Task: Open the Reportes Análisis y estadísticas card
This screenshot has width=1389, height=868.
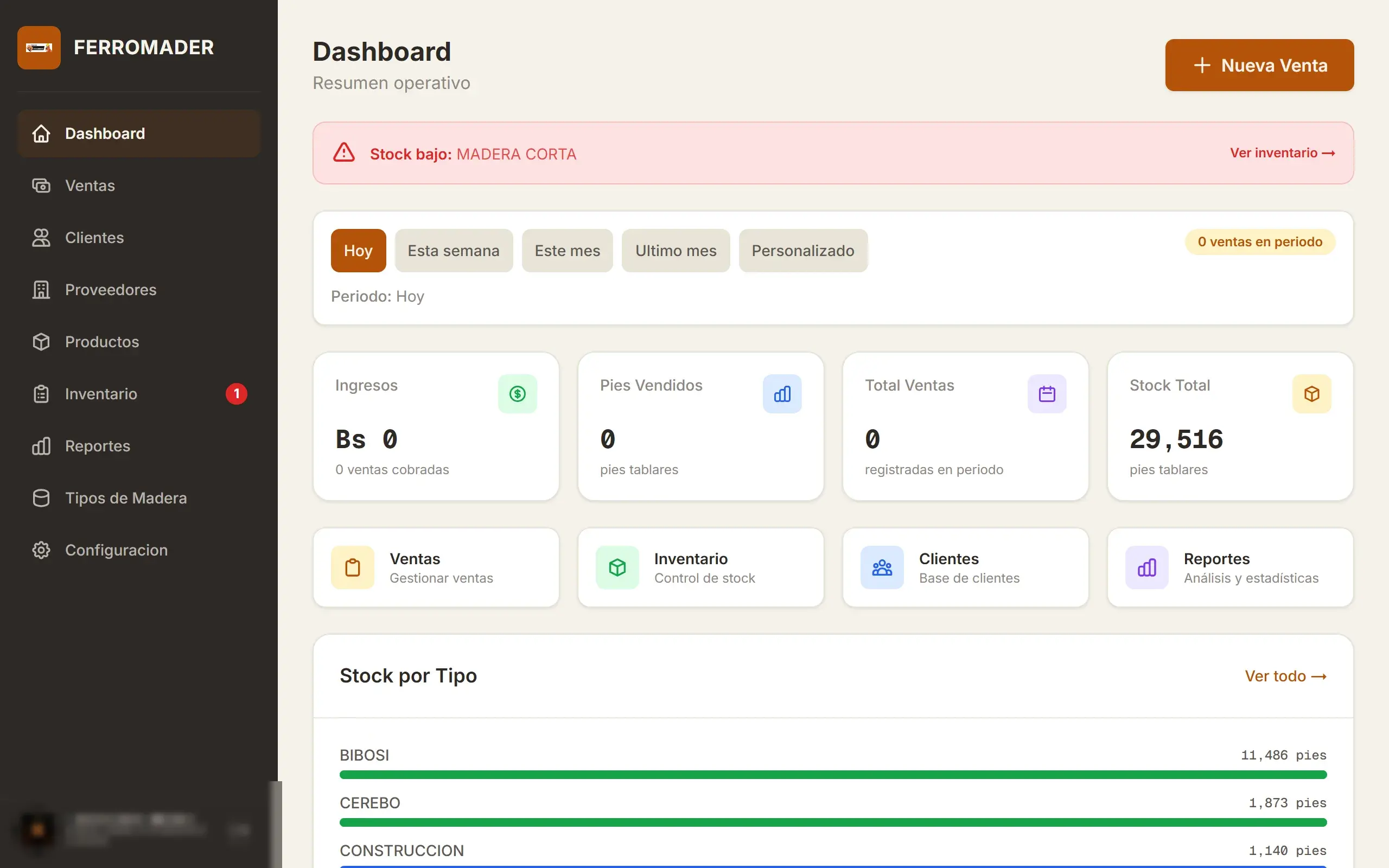Action: [1230, 568]
